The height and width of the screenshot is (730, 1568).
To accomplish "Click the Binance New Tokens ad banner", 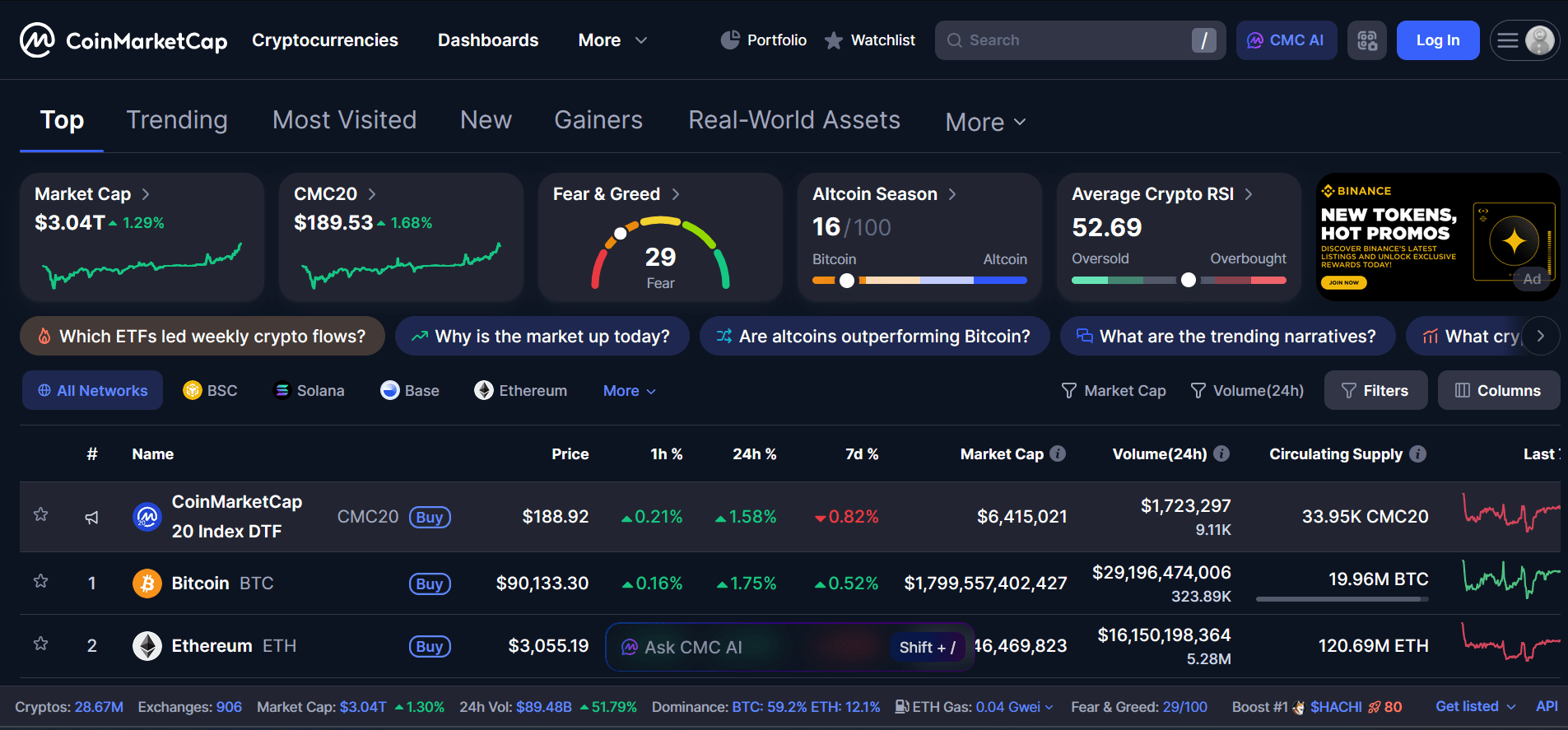I will click(1438, 237).
